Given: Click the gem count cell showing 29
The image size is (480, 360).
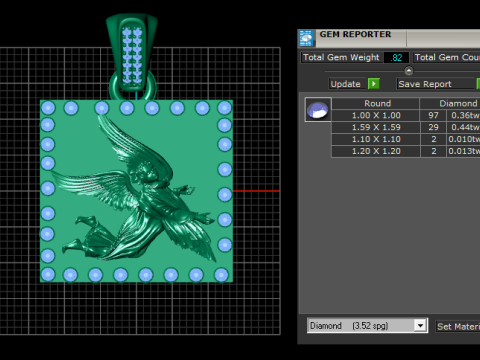Looking at the screenshot, I should [x=433, y=127].
